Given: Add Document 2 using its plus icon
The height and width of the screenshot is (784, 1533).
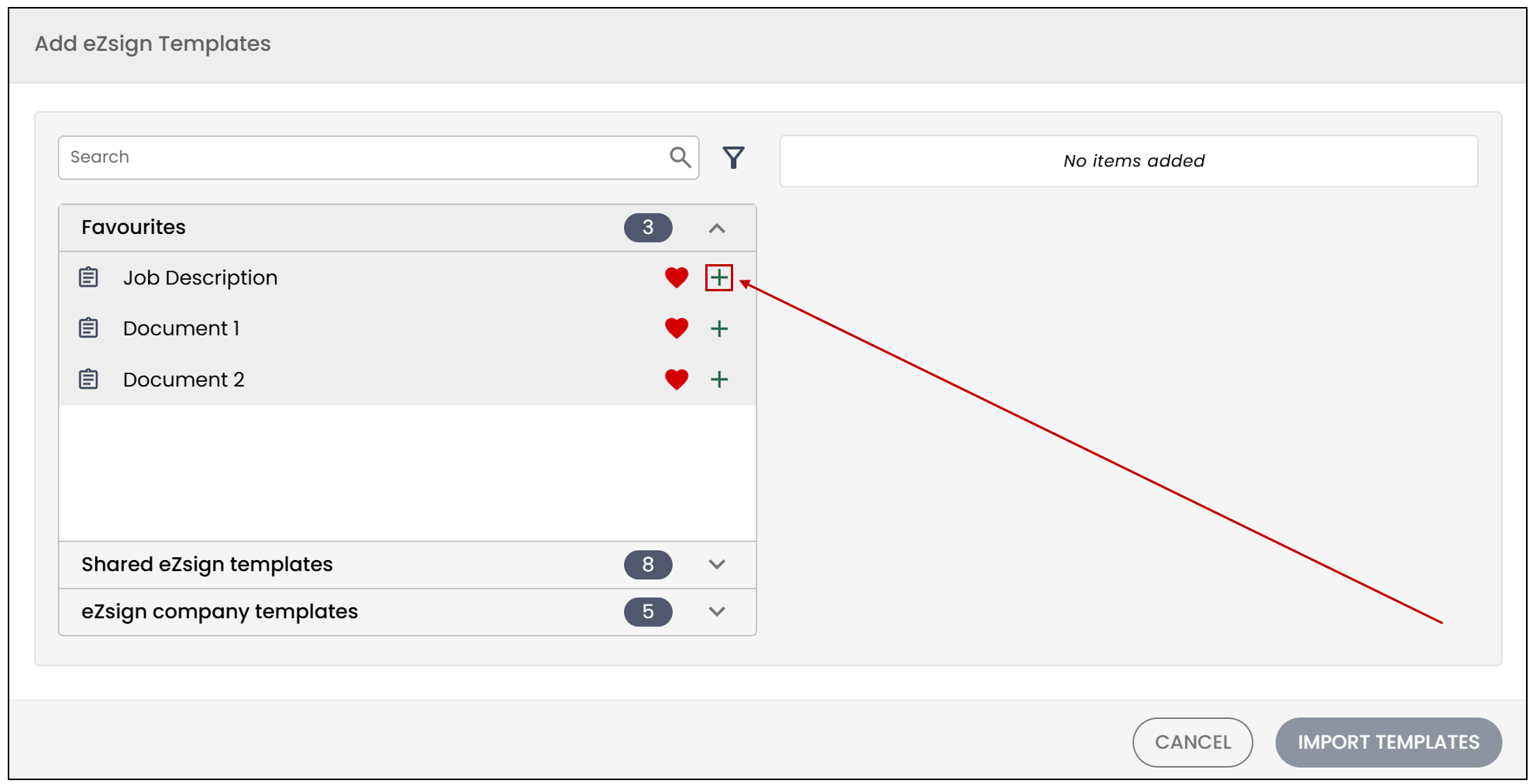Looking at the screenshot, I should click(x=718, y=380).
